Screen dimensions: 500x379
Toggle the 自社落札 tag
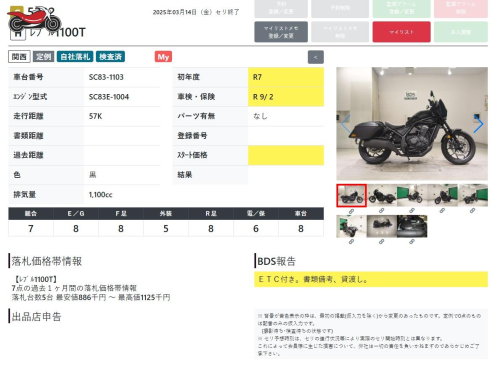(75, 57)
